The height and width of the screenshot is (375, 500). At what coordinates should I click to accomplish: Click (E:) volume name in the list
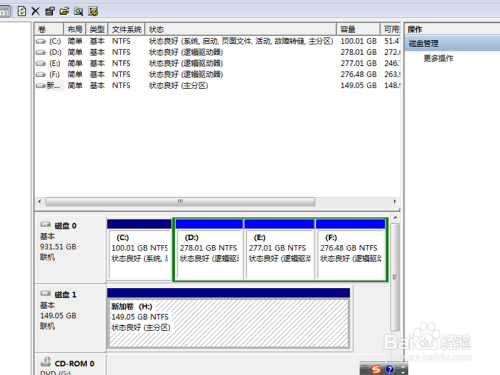coord(55,63)
